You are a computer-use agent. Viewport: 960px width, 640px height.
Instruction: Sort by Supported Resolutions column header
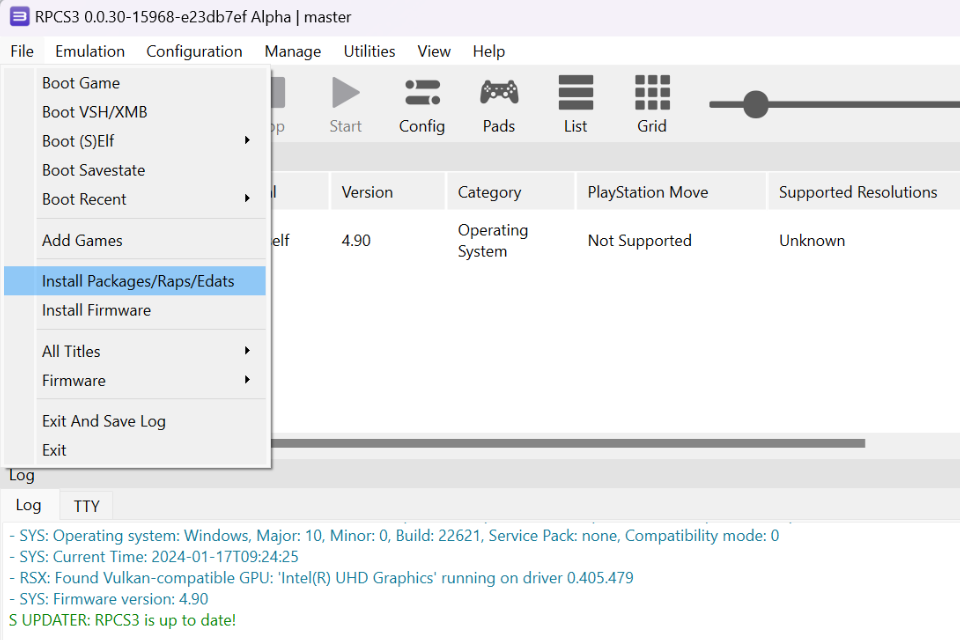point(864,192)
